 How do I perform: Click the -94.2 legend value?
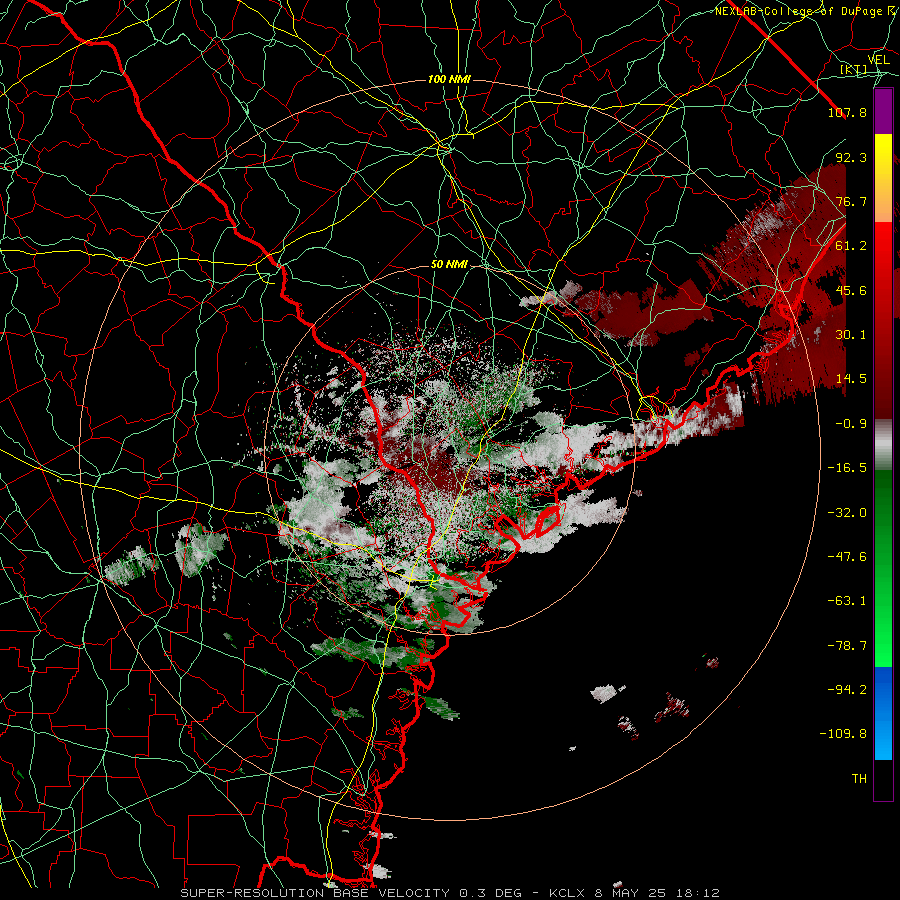pos(847,690)
